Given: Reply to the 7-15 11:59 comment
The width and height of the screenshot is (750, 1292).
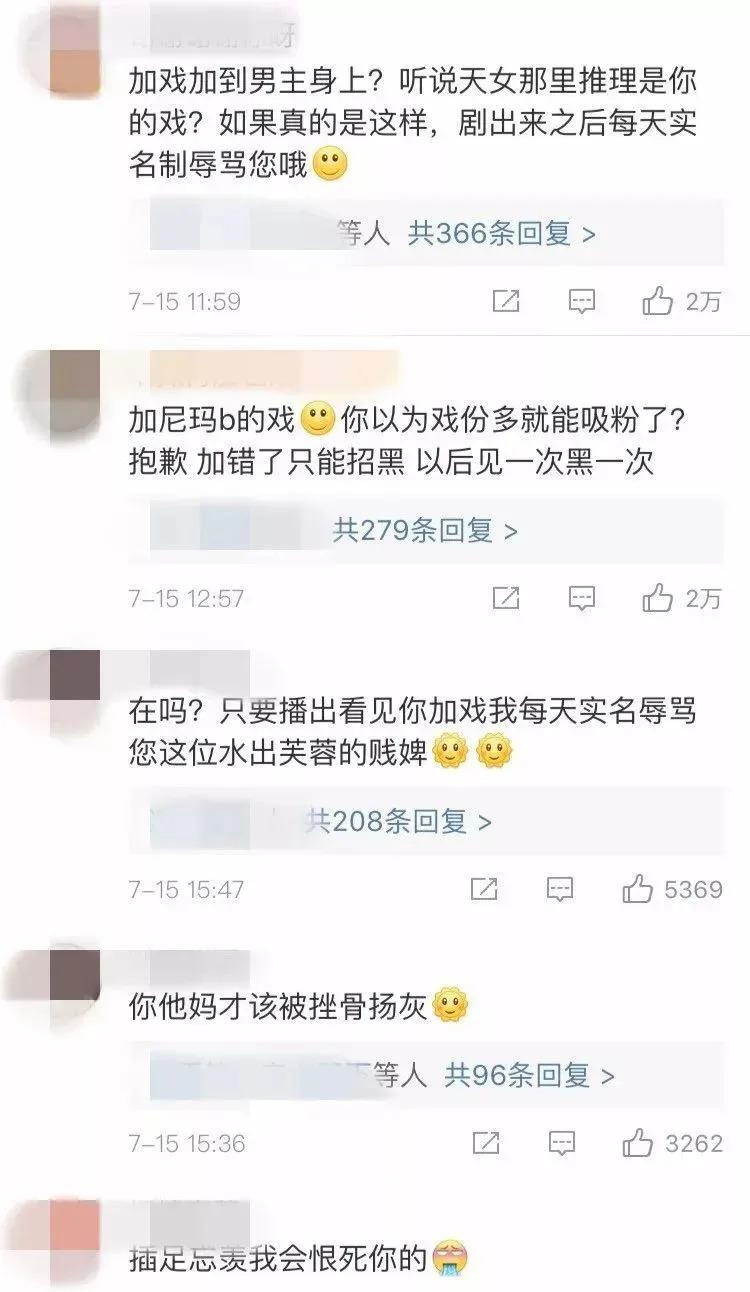Looking at the screenshot, I should pyautogui.click(x=582, y=300).
